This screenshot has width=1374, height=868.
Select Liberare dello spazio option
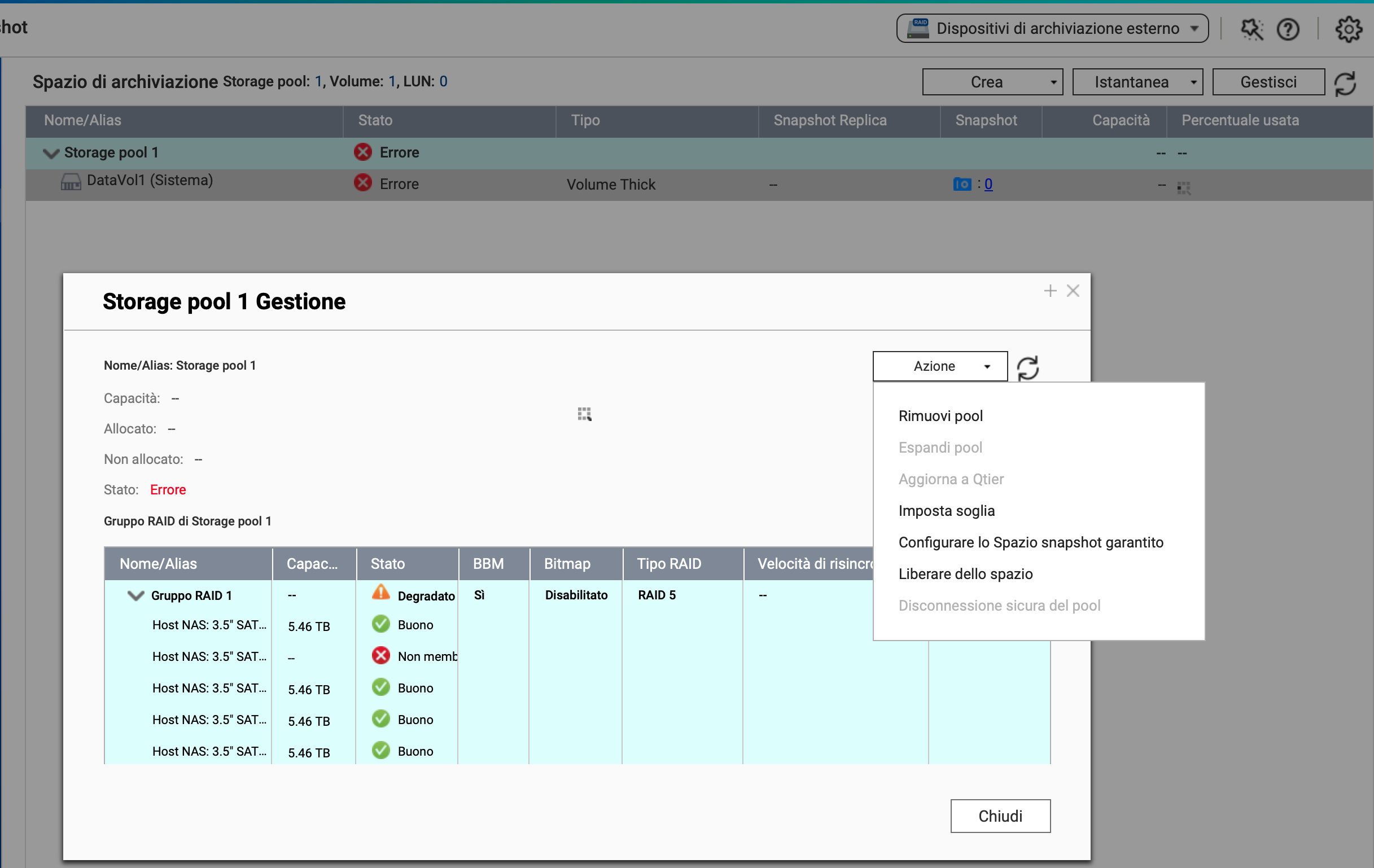[965, 574]
